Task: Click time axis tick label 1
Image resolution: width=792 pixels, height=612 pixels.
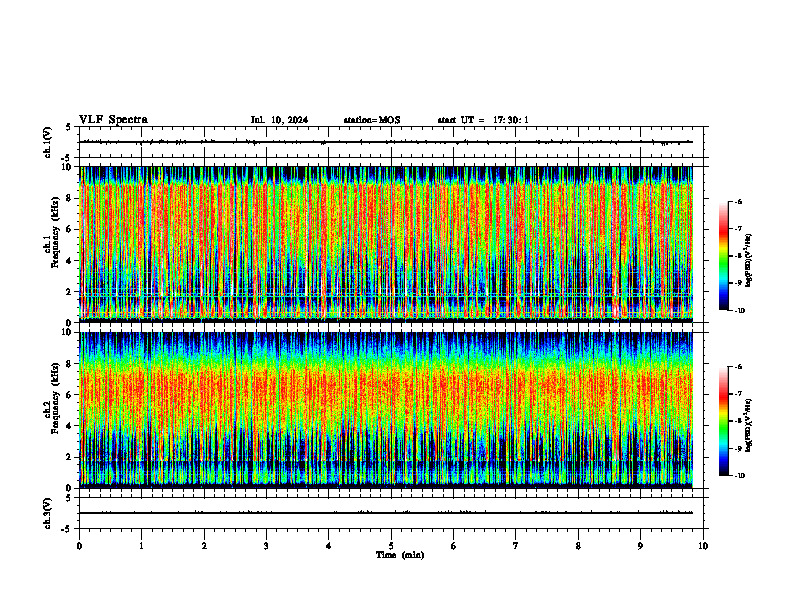Action: point(142,546)
